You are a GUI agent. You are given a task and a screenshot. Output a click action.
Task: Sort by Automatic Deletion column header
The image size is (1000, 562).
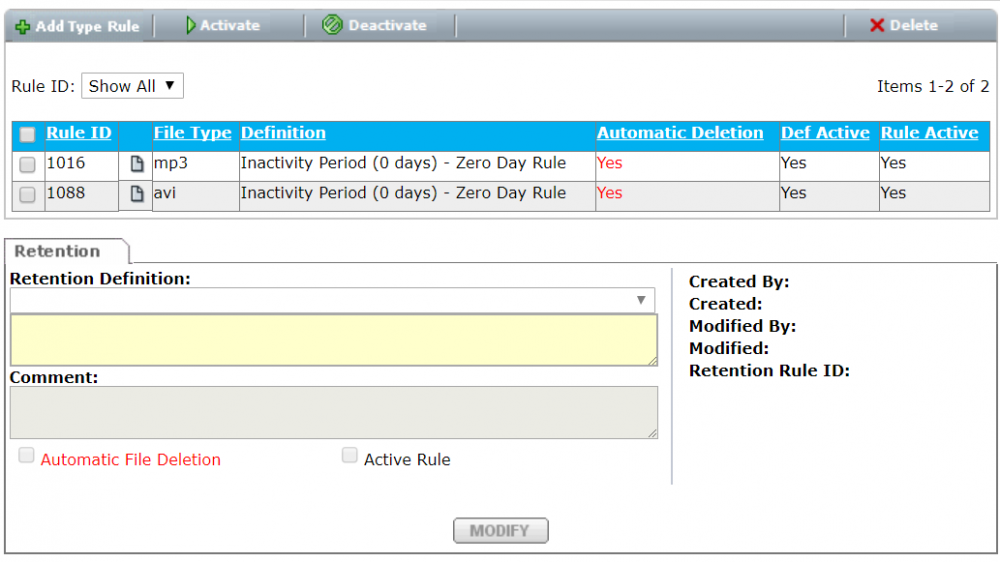pos(680,133)
